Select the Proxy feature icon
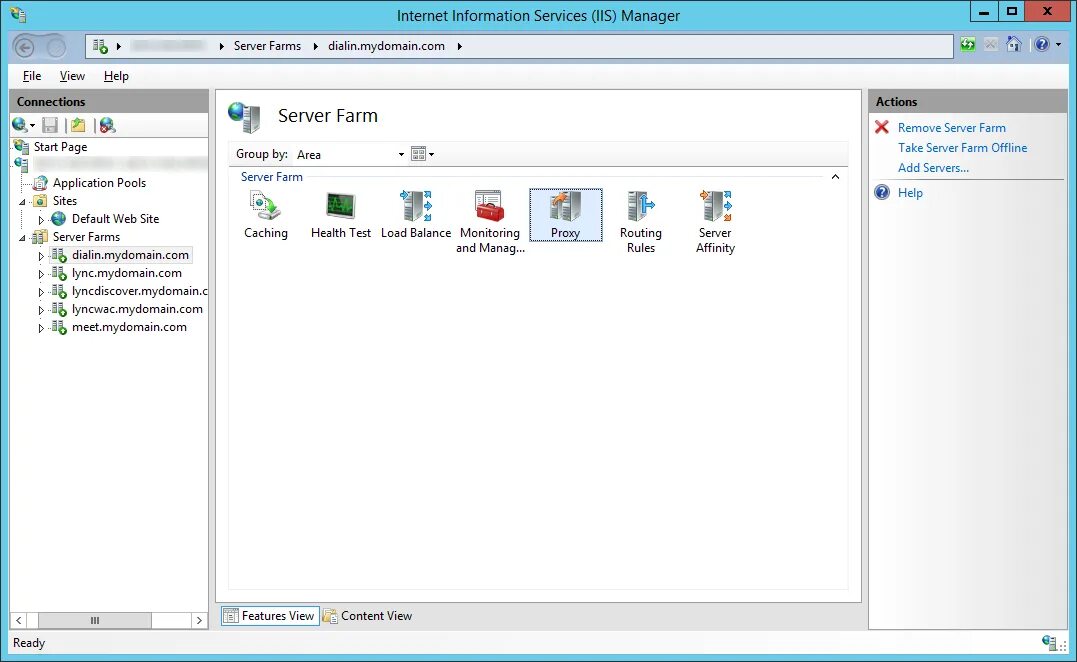Viewport: 1077px width, 662px height. tap(565, 216)
